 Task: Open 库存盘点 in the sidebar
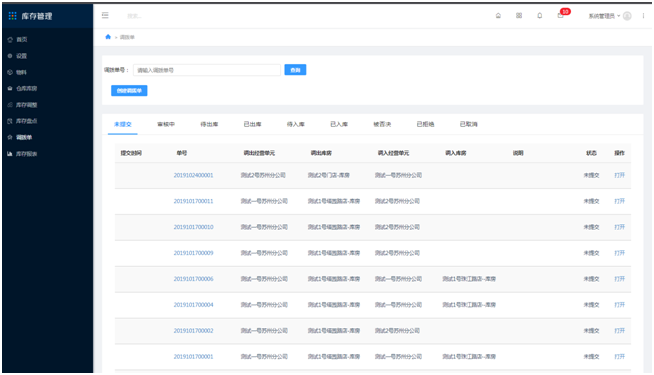pos(26,121)
